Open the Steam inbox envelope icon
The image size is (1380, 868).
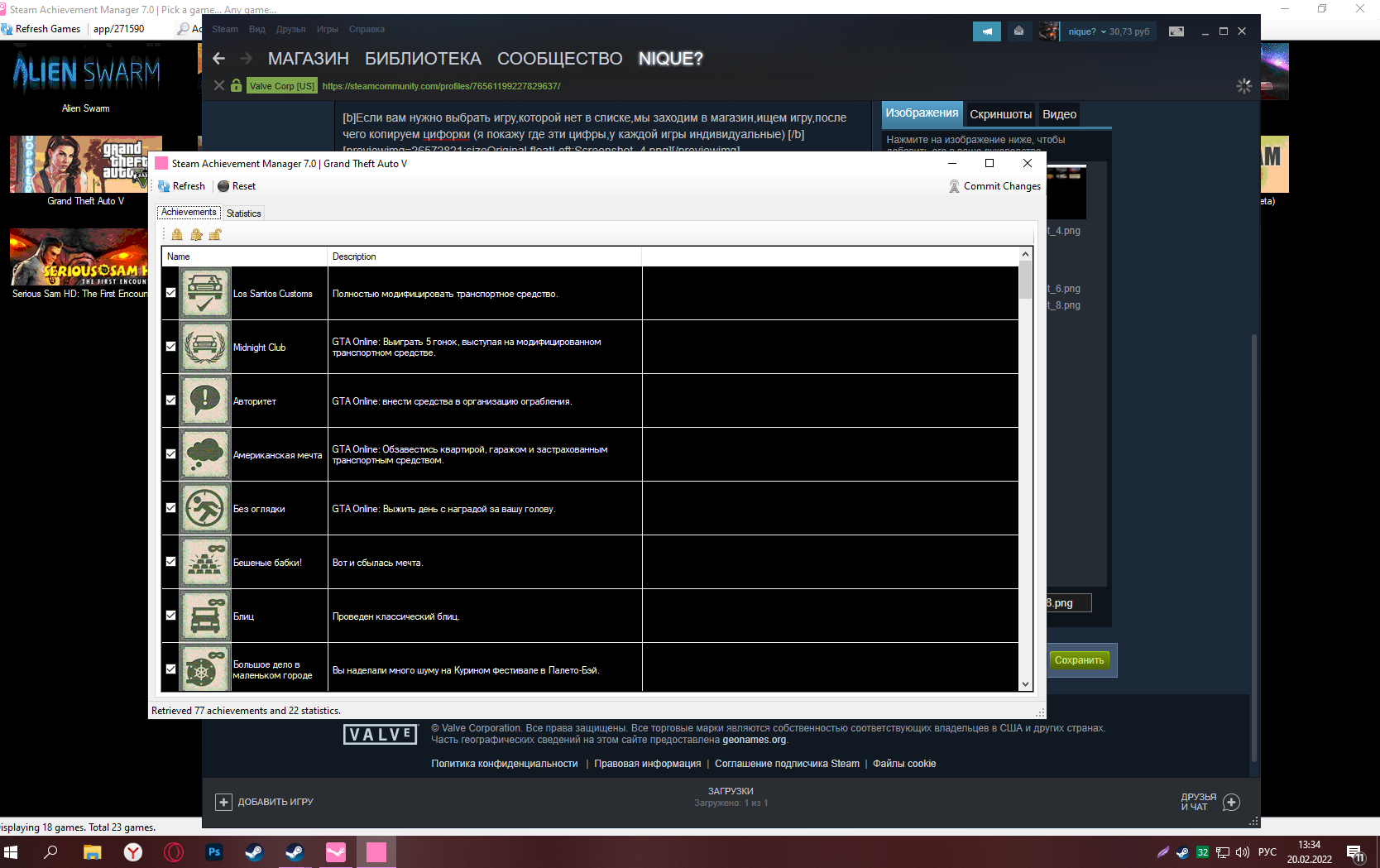pyautogui.click(x=1019, y=31)
